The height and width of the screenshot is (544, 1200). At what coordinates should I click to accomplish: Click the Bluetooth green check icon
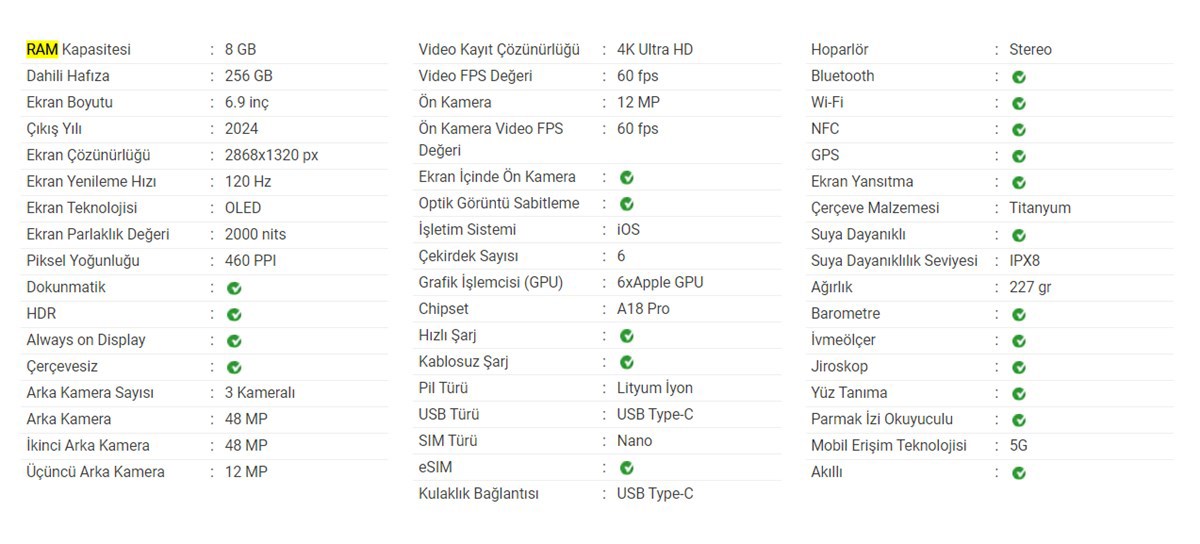click(1019, 77)
